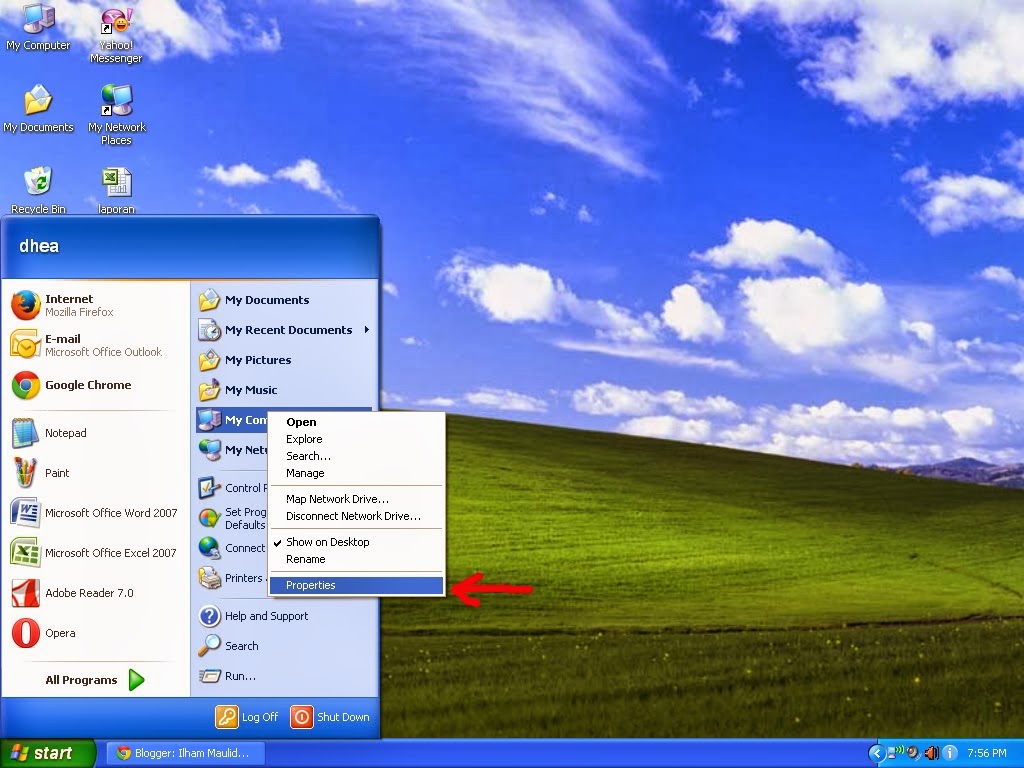This screenshot has width=1024, height=768.
Task: Launch Mozilla Firefox from Start menu
Action: click(x=95, y=305)
